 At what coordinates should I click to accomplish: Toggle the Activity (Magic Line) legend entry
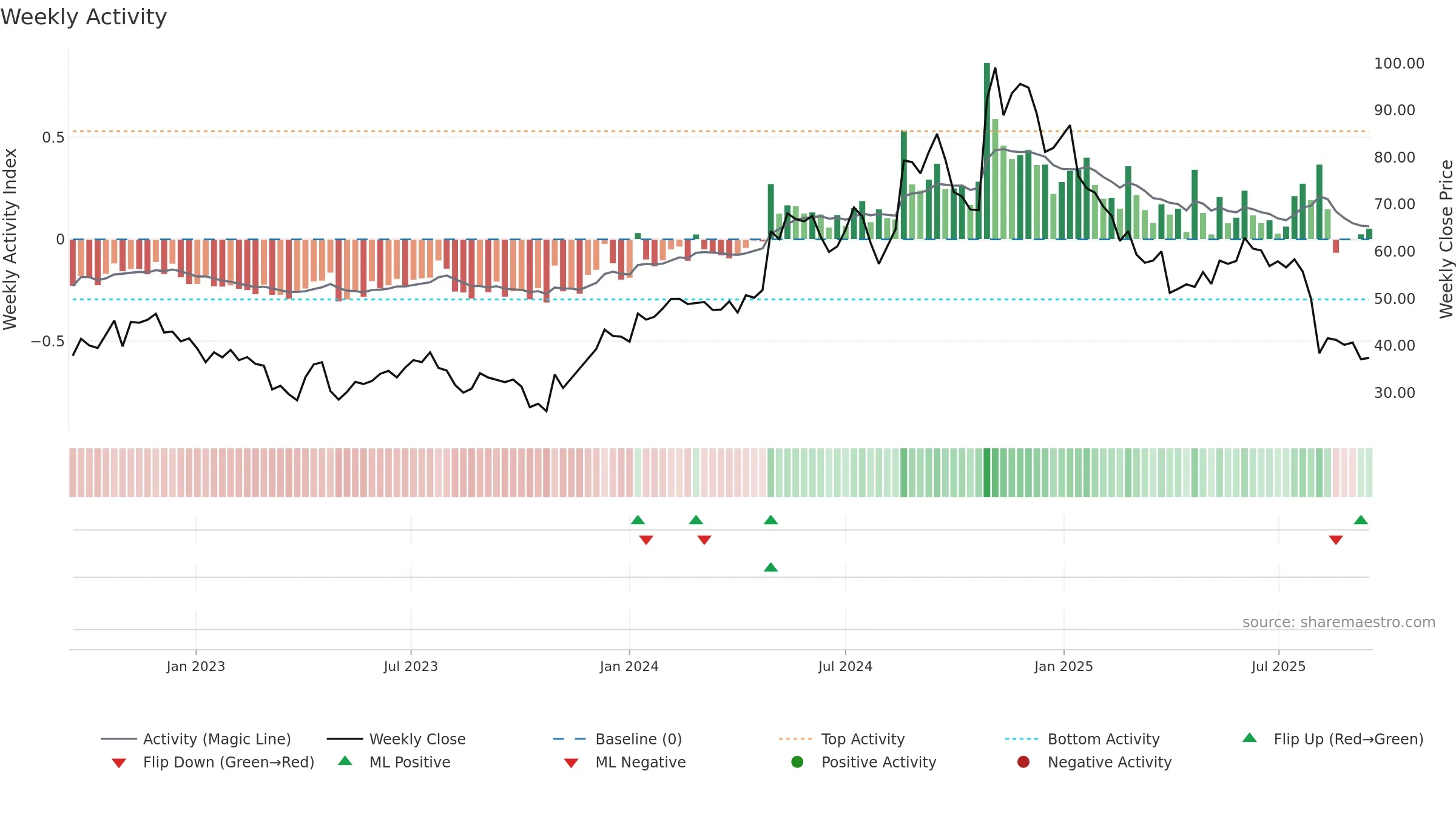[x=196, y=739]
